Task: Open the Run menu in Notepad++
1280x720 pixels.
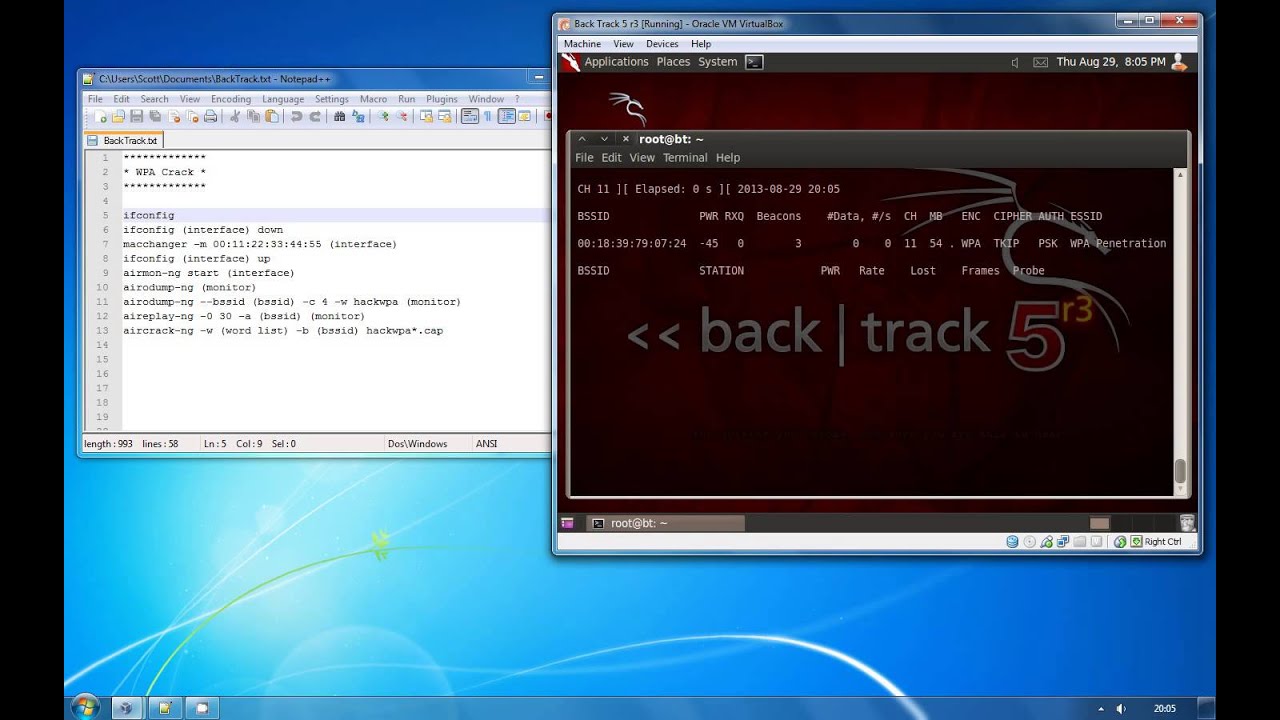Action: point(406,99)
